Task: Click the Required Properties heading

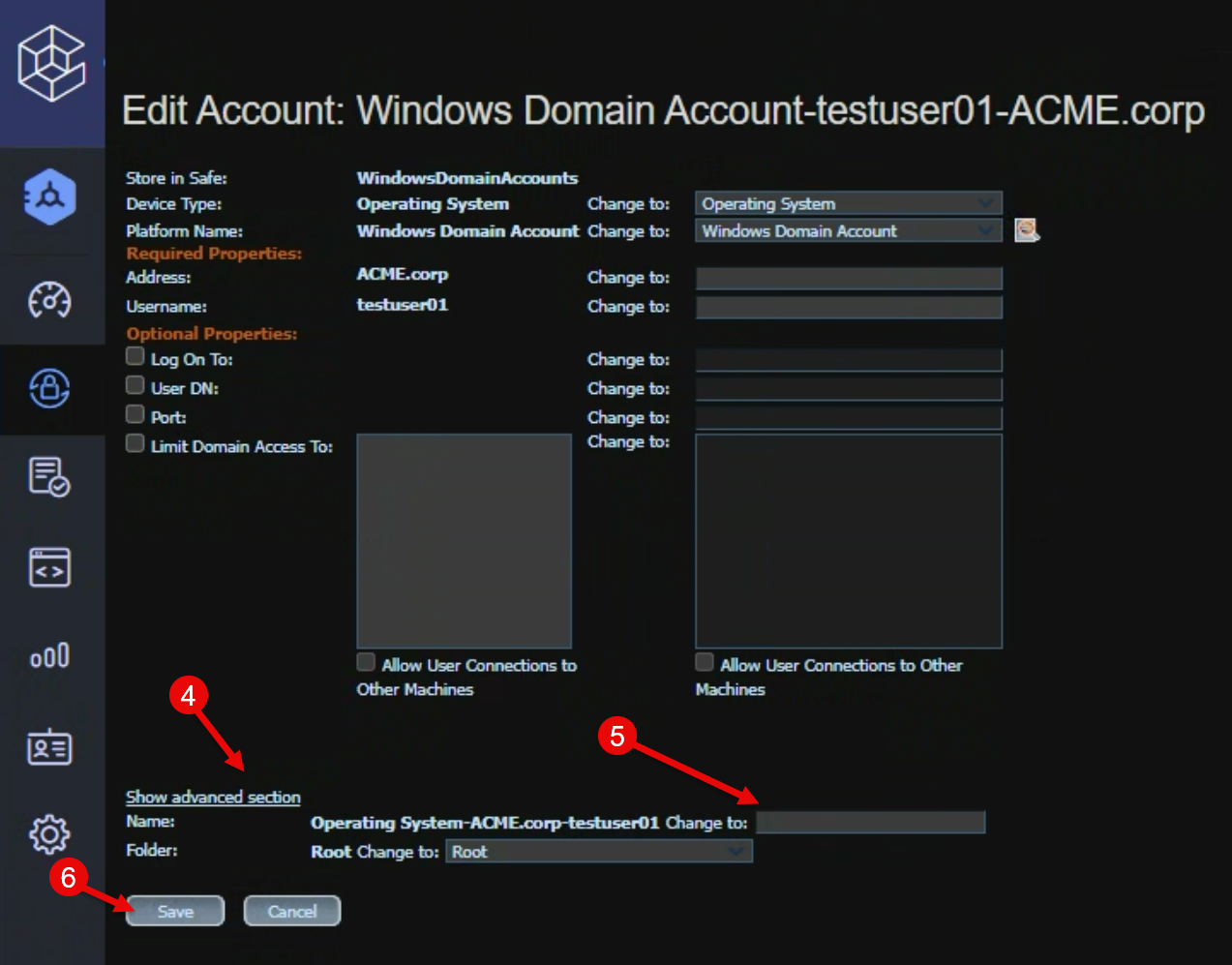Action: [214, 253]
